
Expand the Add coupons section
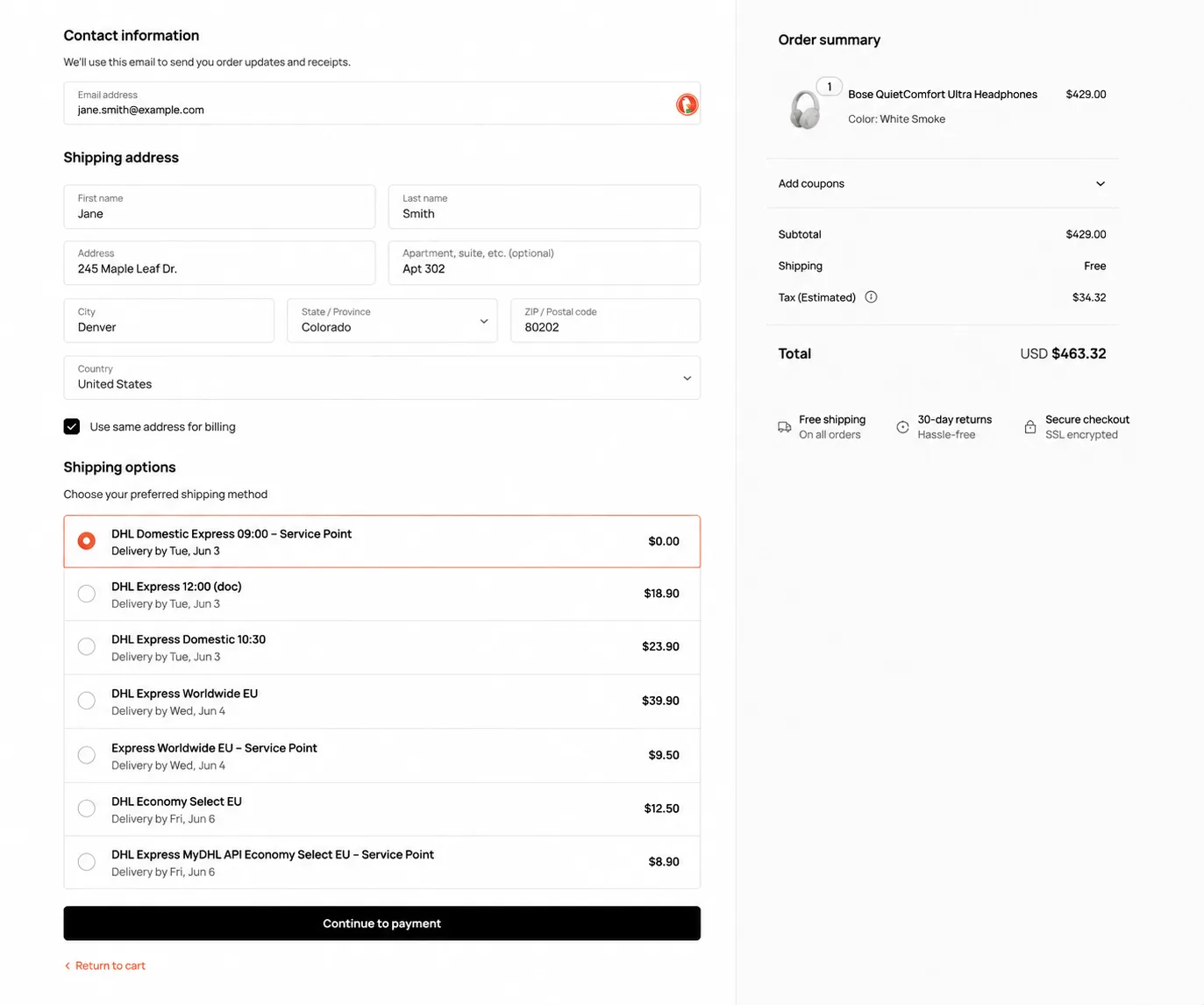click(x=942, y=183)
